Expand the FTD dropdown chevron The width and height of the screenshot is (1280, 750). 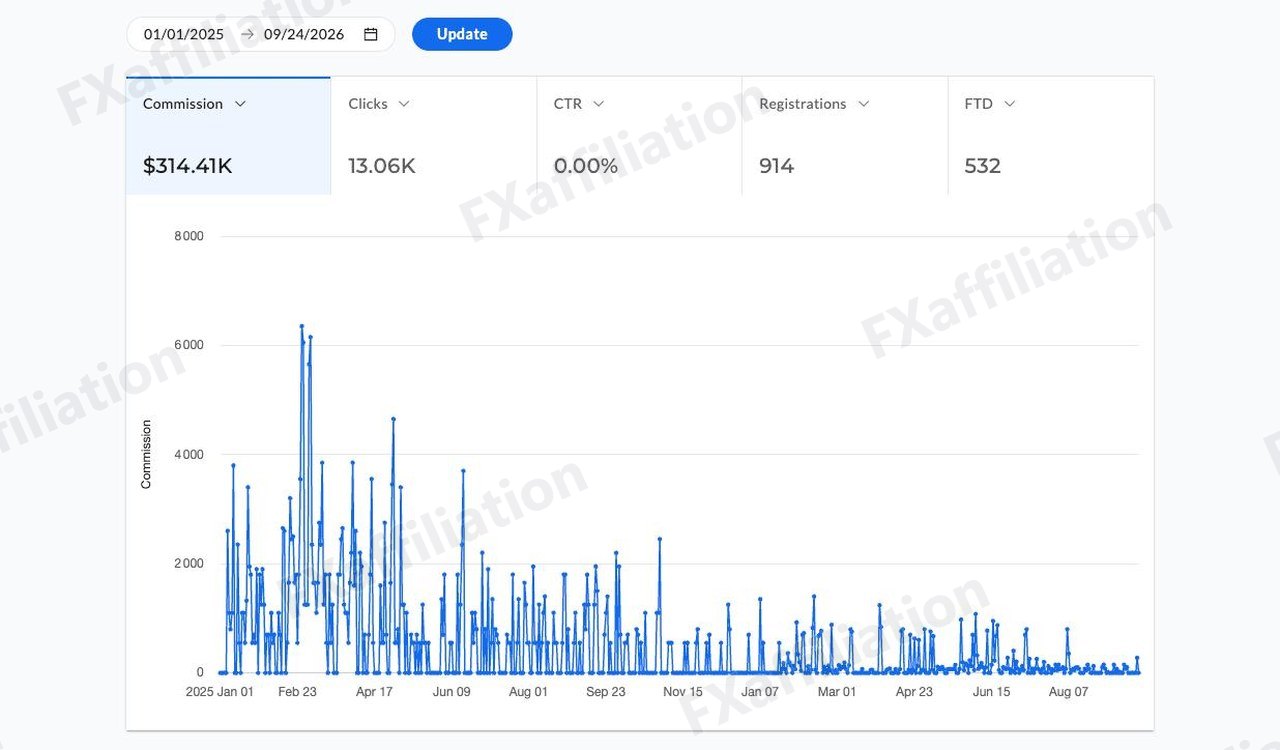[x=1009, y=104]
